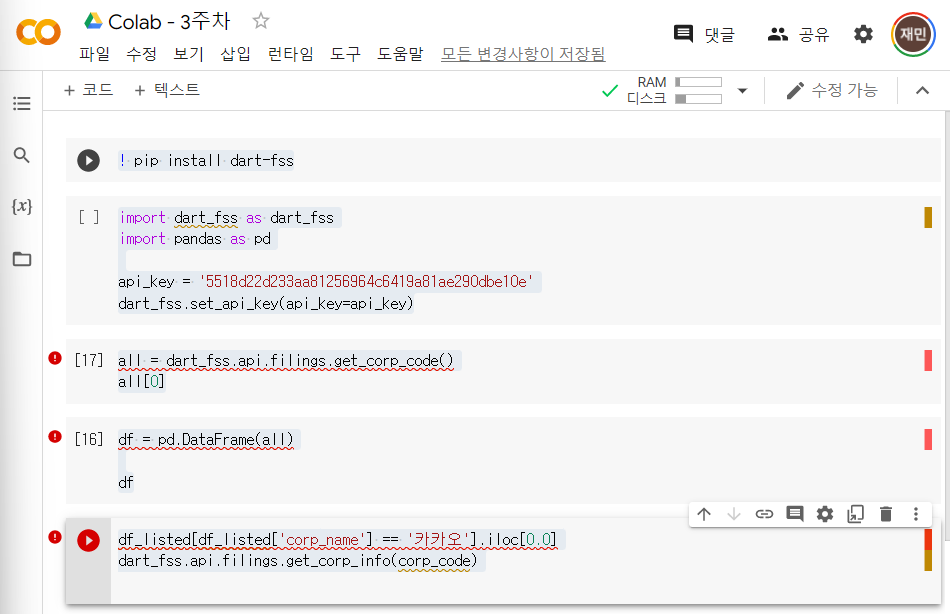Image resolution: width=950 pixels, height=614 pixels.
Task: Copy link to cell icon
Action: [764, 515]
